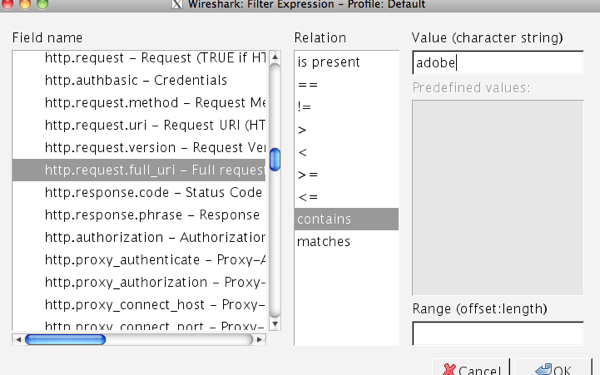This screenshot has height=375, width=600.
Task: Choose the '!=' relation
Action: pos(346,107)
